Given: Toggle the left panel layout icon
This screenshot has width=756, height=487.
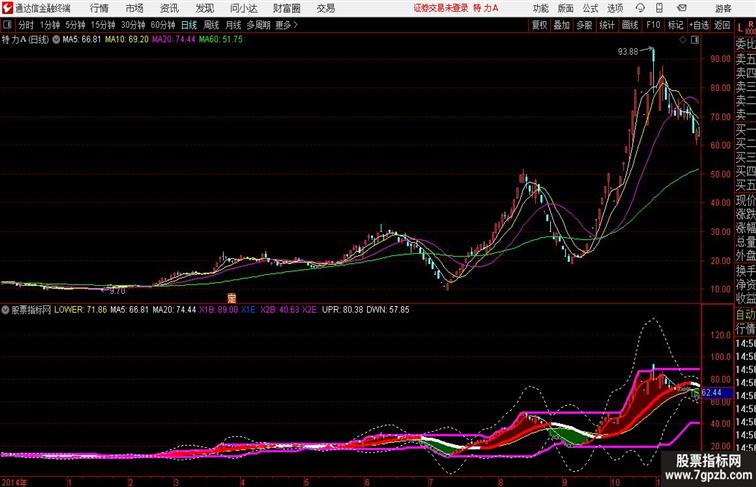Looking at the screenshot, I should (7, 25).
